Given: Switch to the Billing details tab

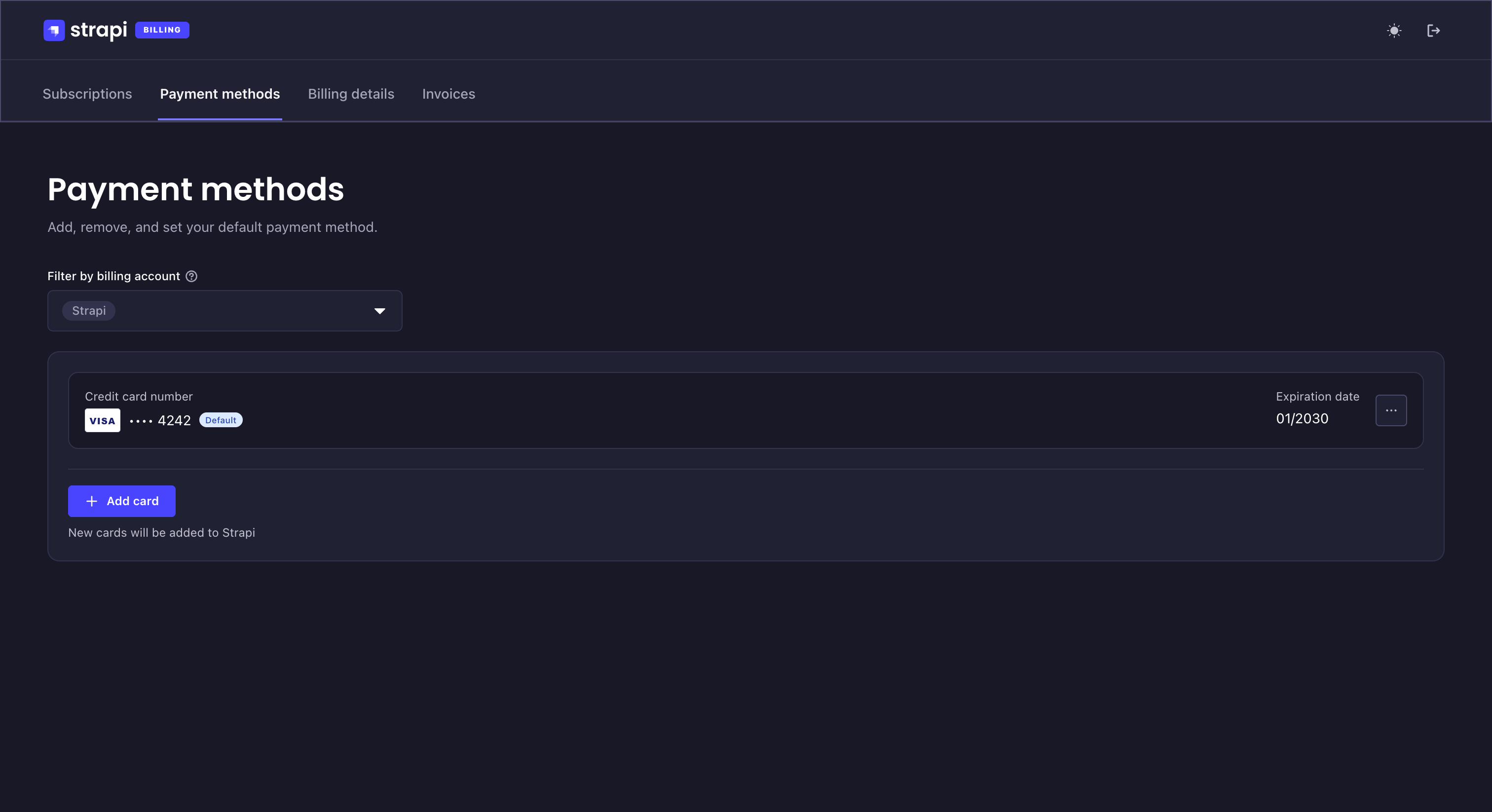Looking at the screenshot, I should [351, 94].
